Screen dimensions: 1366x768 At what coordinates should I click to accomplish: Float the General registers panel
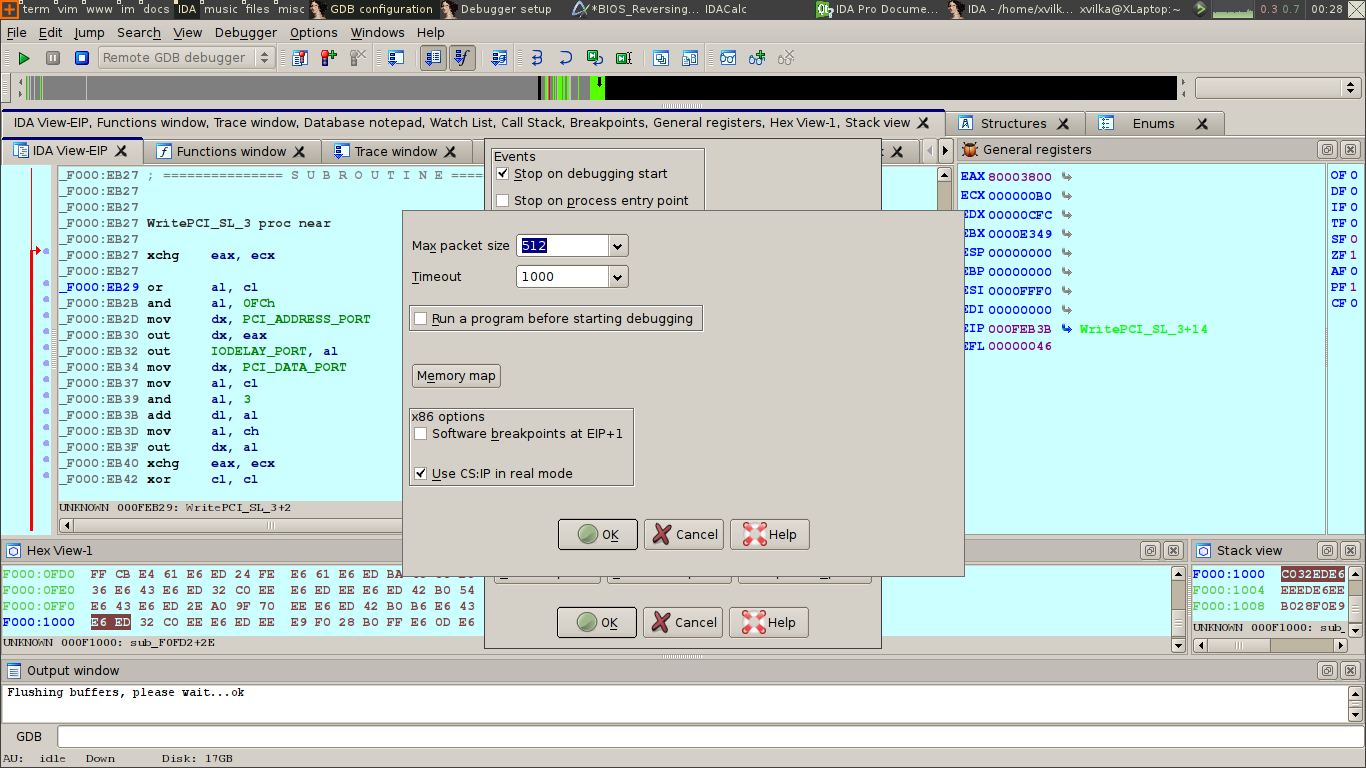point(1328,150)
